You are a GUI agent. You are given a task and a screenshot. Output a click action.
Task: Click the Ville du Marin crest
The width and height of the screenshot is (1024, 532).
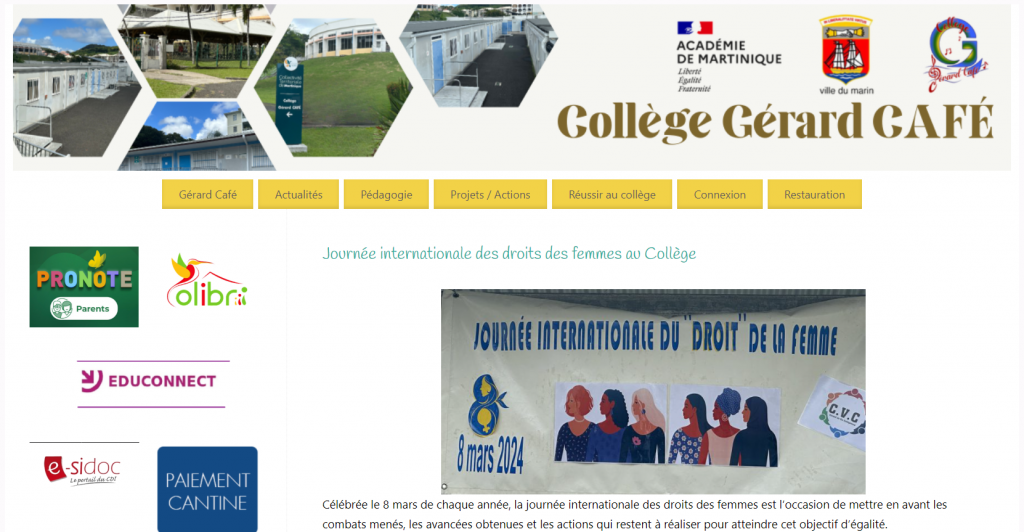846,55
